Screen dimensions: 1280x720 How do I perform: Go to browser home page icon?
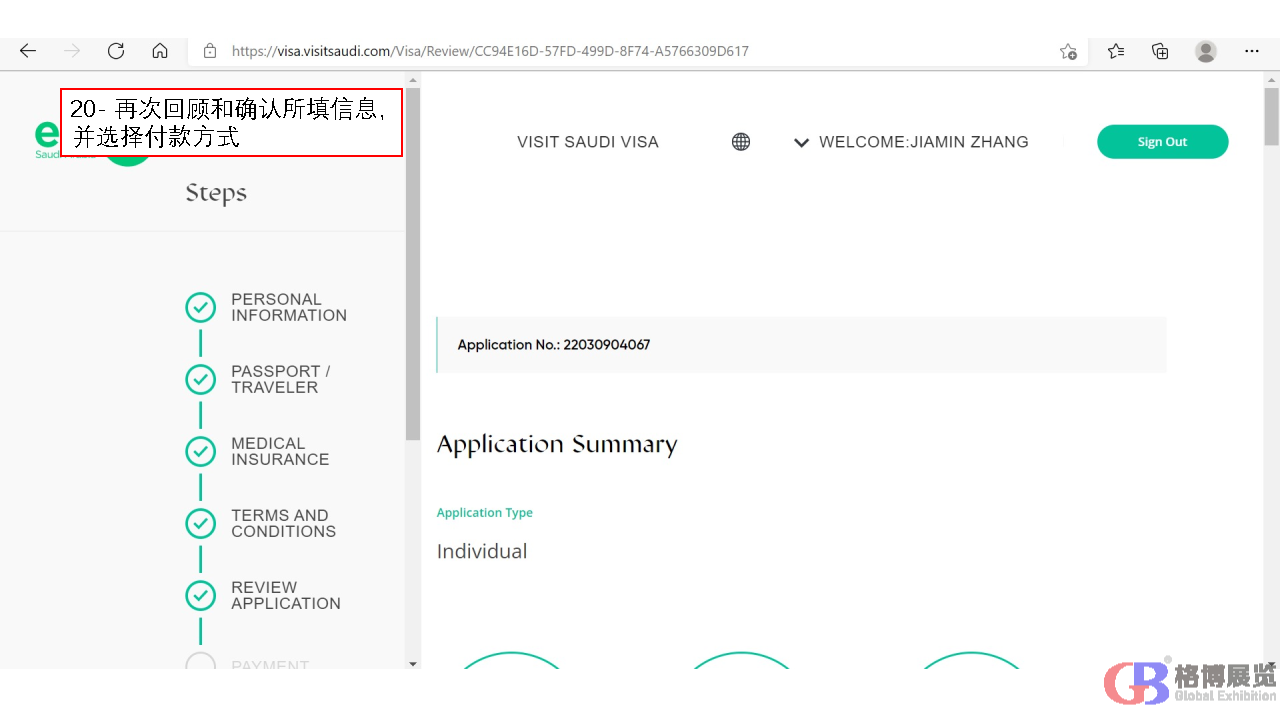click(160, 51)
